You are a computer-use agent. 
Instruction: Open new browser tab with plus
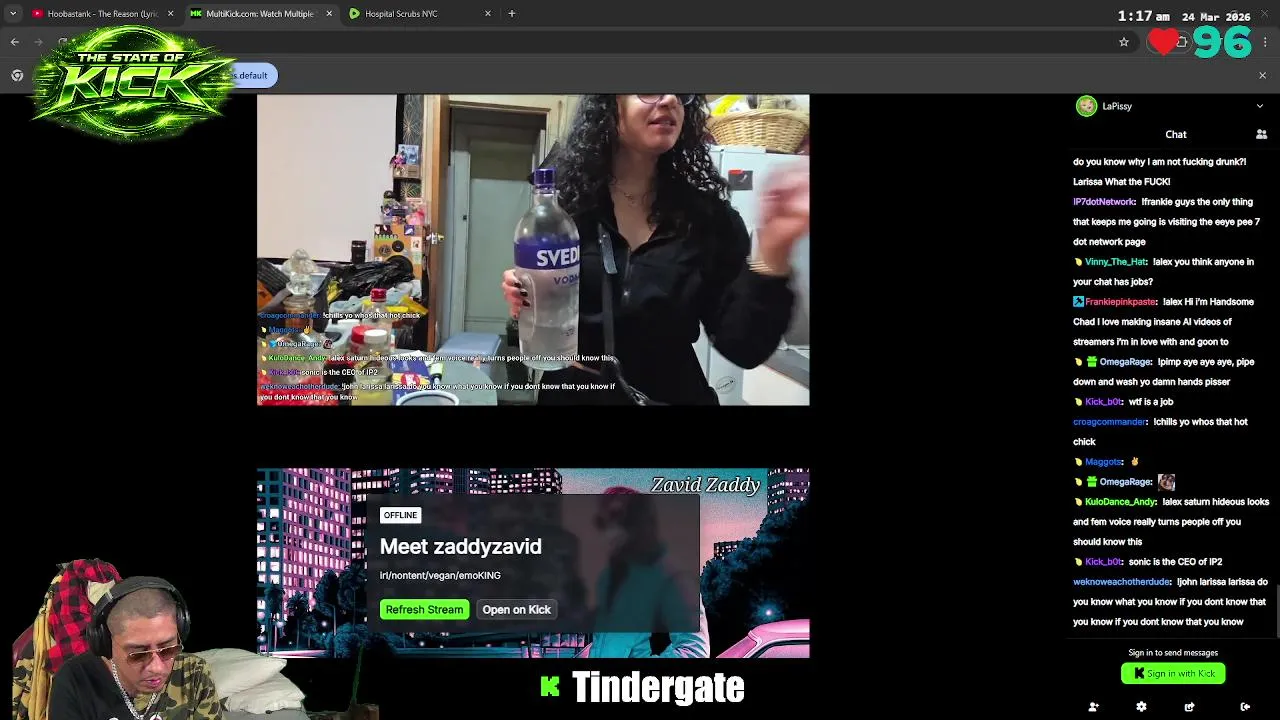[512, 14]
